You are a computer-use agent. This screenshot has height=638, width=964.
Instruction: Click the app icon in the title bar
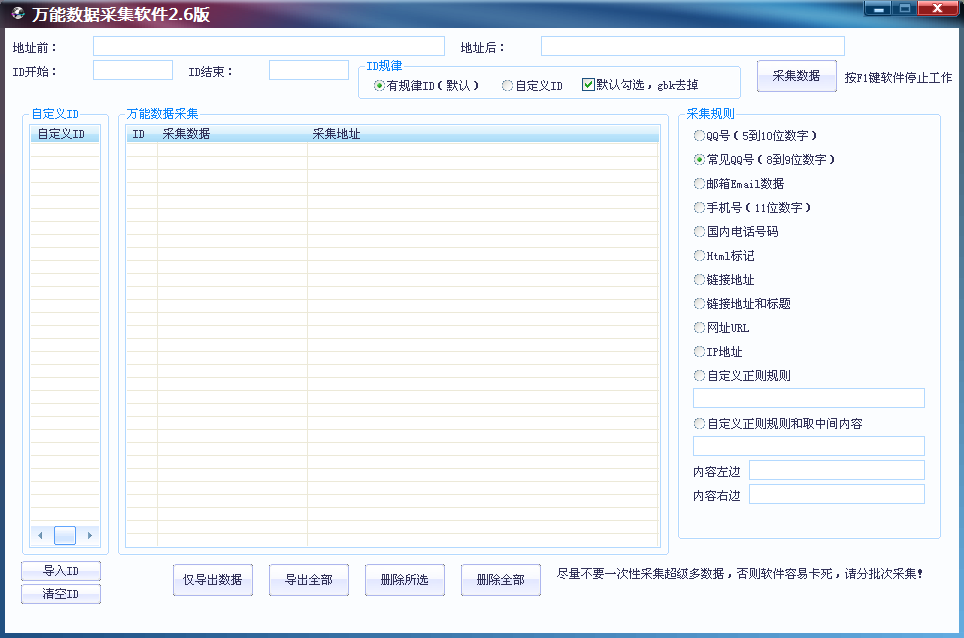coord(17,14)
